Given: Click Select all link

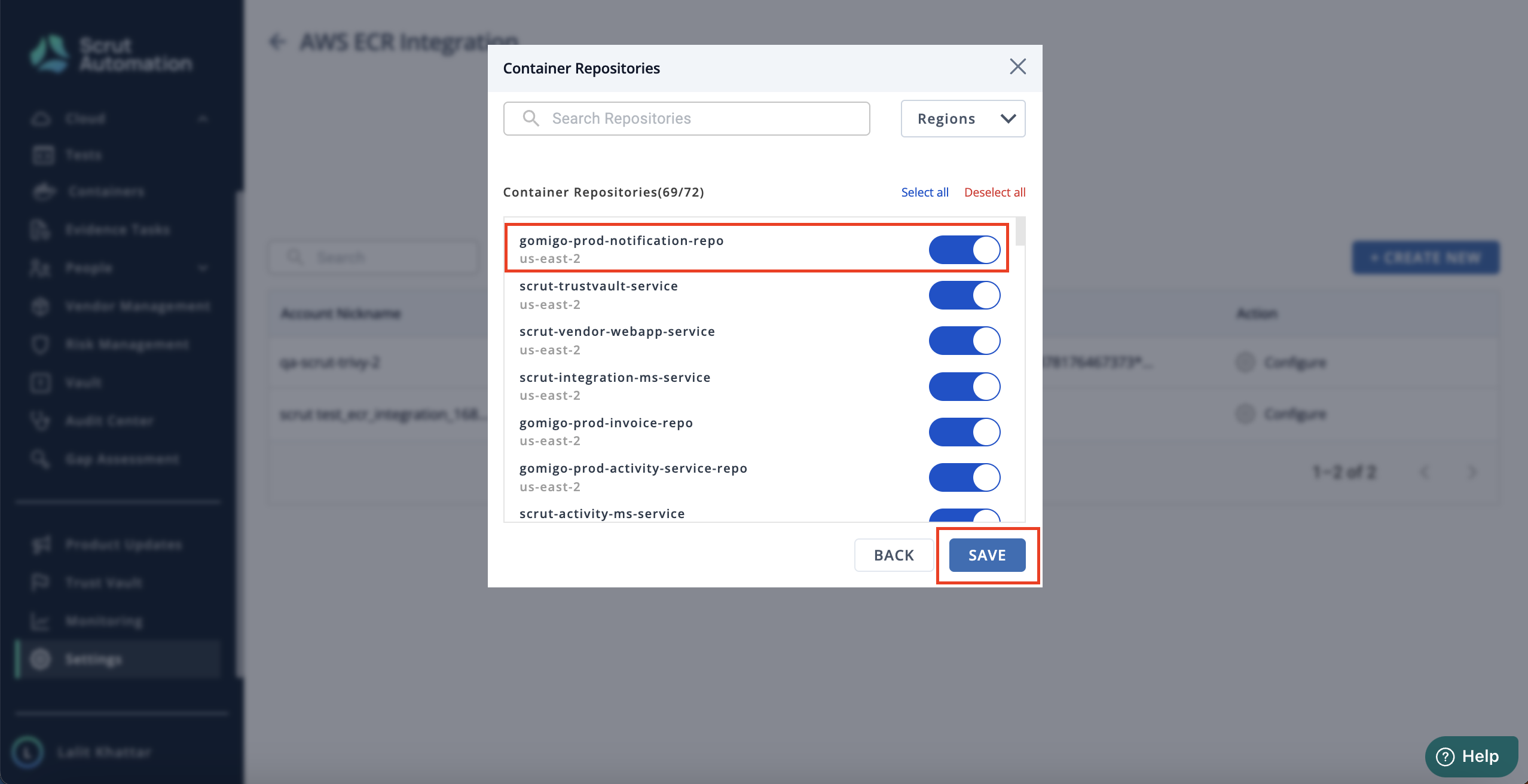Looking at the screenshot, I should click(x=924, y=192).
